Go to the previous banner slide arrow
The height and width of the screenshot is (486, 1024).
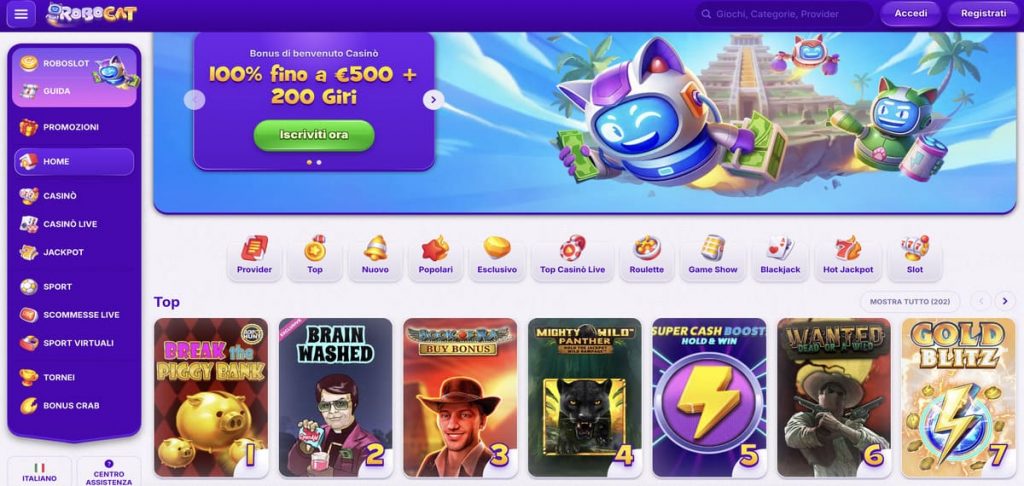[x=195, y=100]
